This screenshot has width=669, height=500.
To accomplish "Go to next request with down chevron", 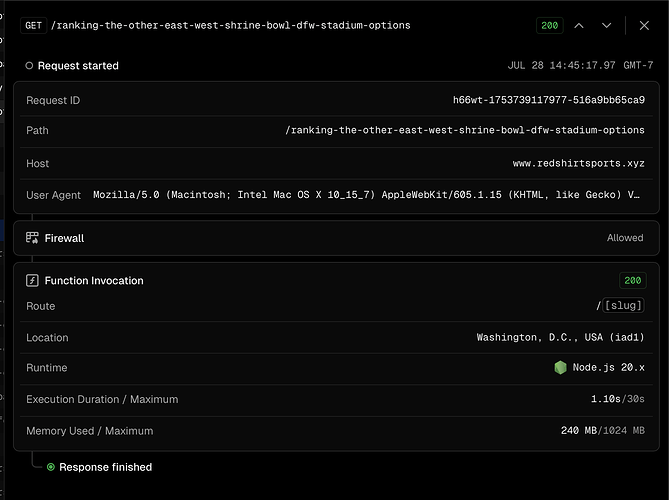I will click(x=606, y=25).
